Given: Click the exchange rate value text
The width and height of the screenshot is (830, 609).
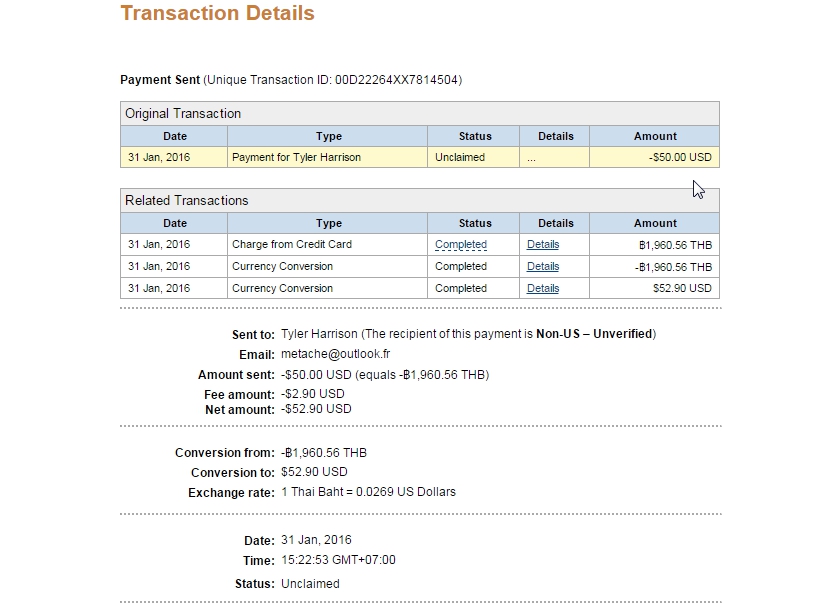Looking at the screenshot, I should tap(369, 492).
